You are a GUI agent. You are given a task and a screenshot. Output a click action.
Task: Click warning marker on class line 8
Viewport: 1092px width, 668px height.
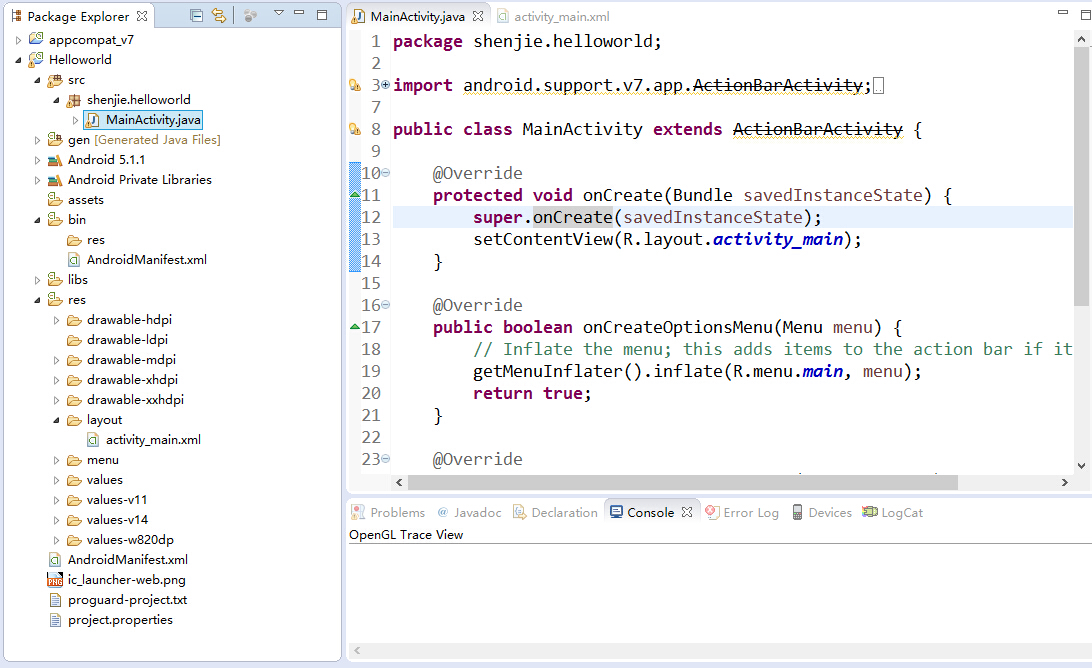pyautogui.click(x=354, y=129)
